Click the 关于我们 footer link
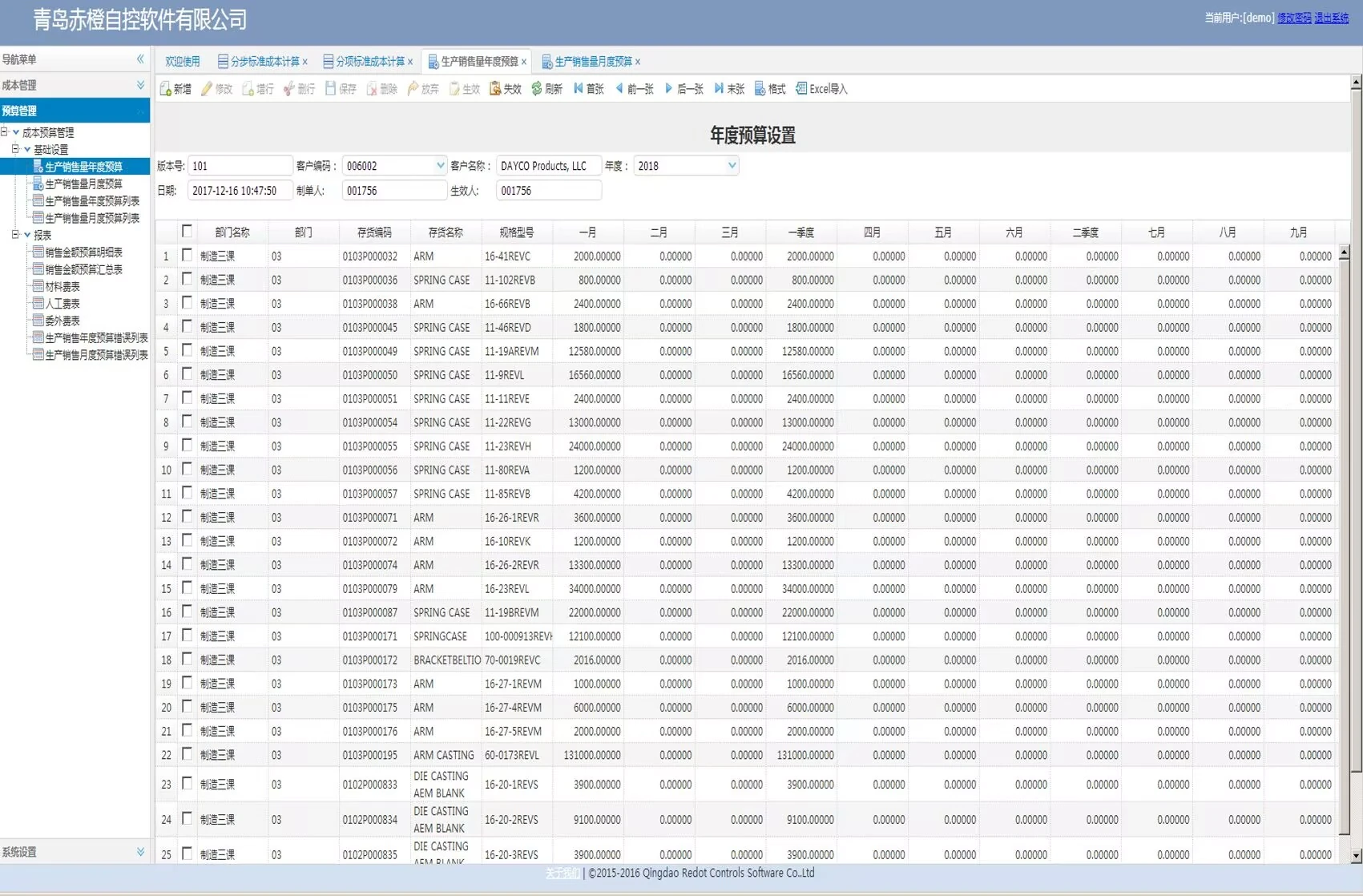 pyautogui.click(x=563, y=873)
